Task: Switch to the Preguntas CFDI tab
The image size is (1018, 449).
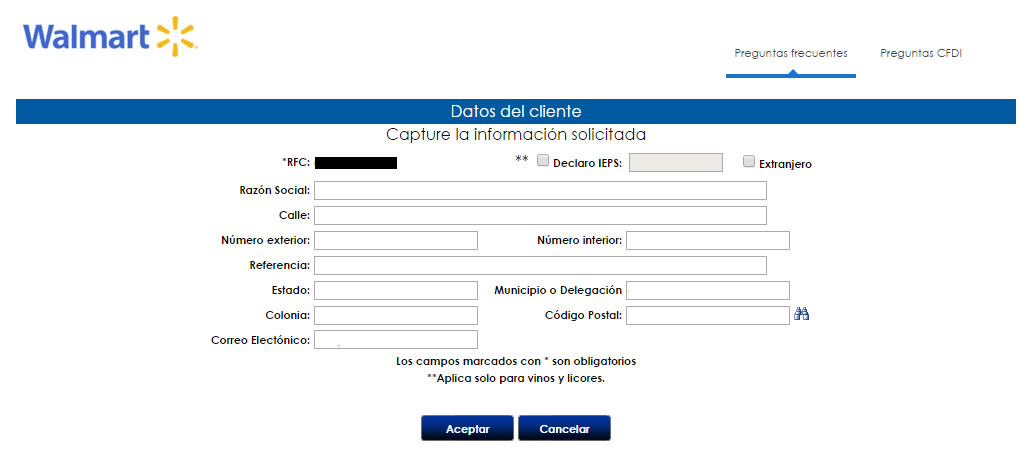Action: [920, 54]
